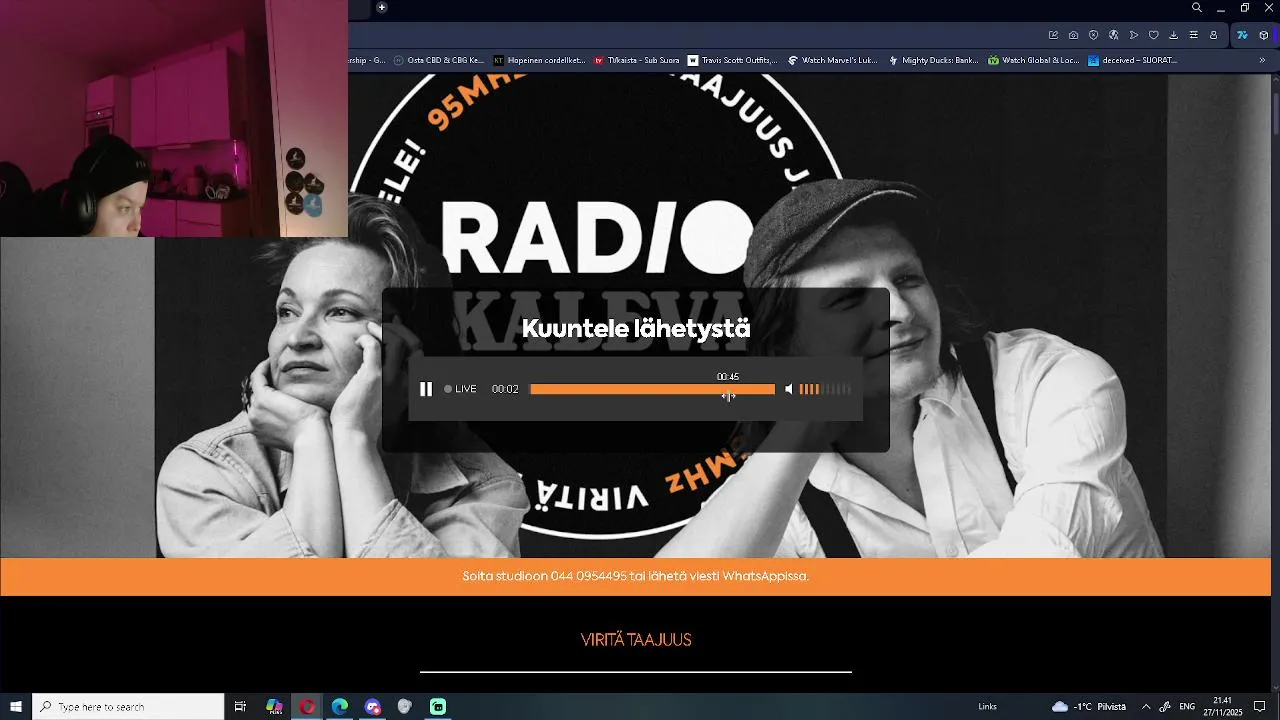Open the weather widget -1°C Pilvistä
Image resolution: width=1280 pixels, height=720 pixels.
[1089, 706]
